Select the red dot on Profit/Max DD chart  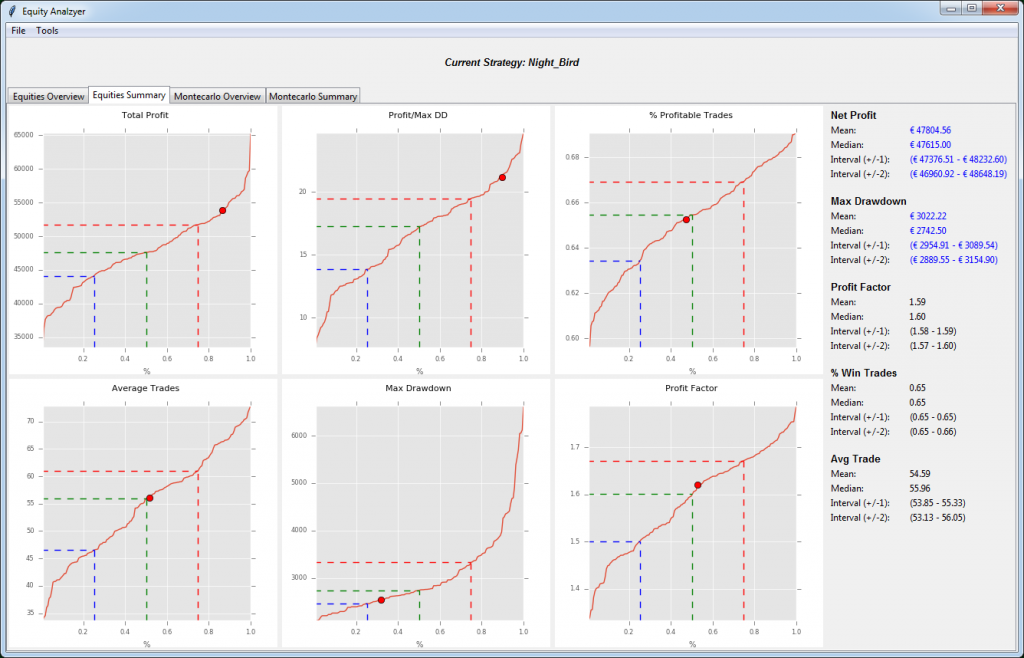click(502, 178)
